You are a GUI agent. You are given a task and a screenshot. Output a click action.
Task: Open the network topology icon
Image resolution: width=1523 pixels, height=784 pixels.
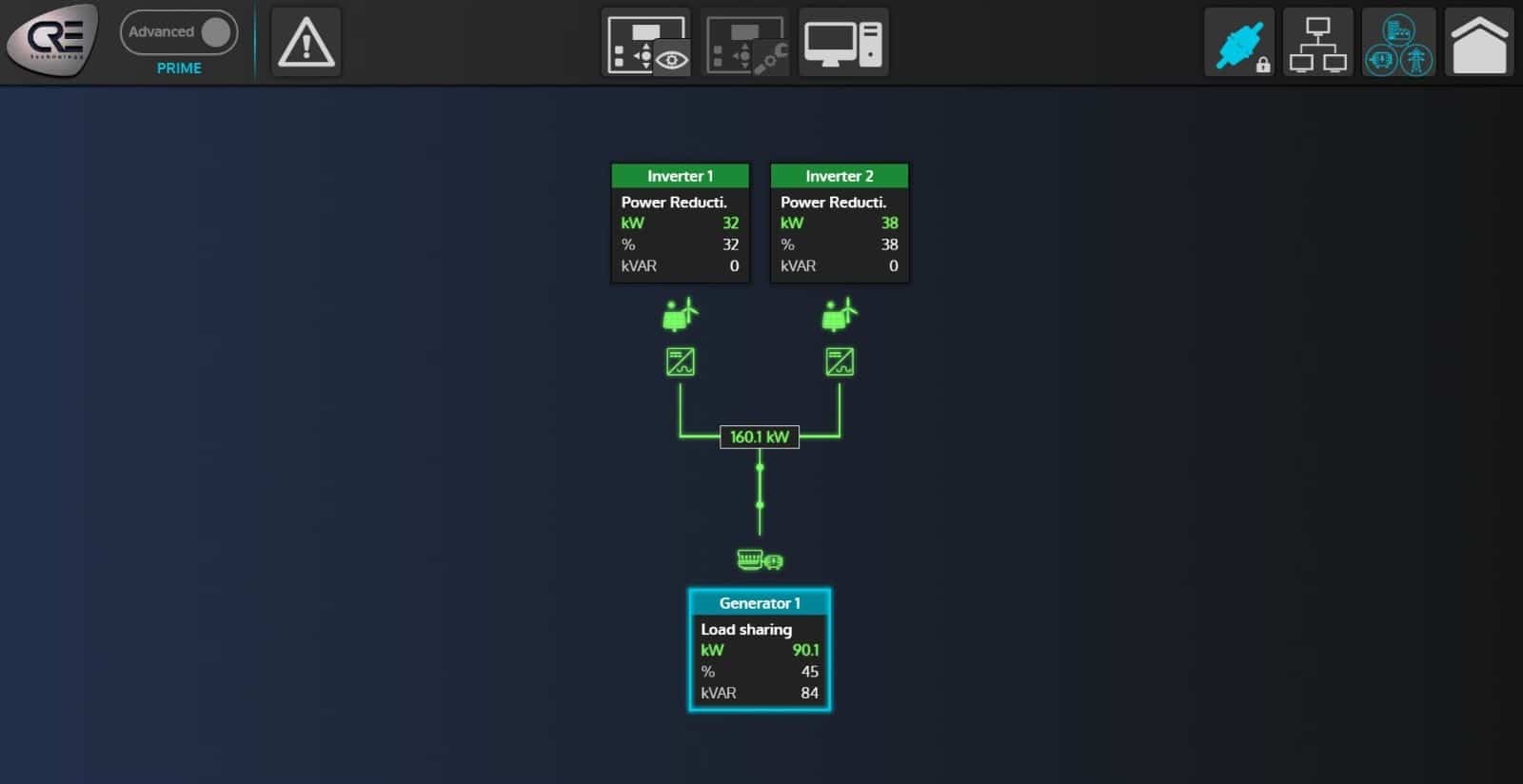[1317, 43]
